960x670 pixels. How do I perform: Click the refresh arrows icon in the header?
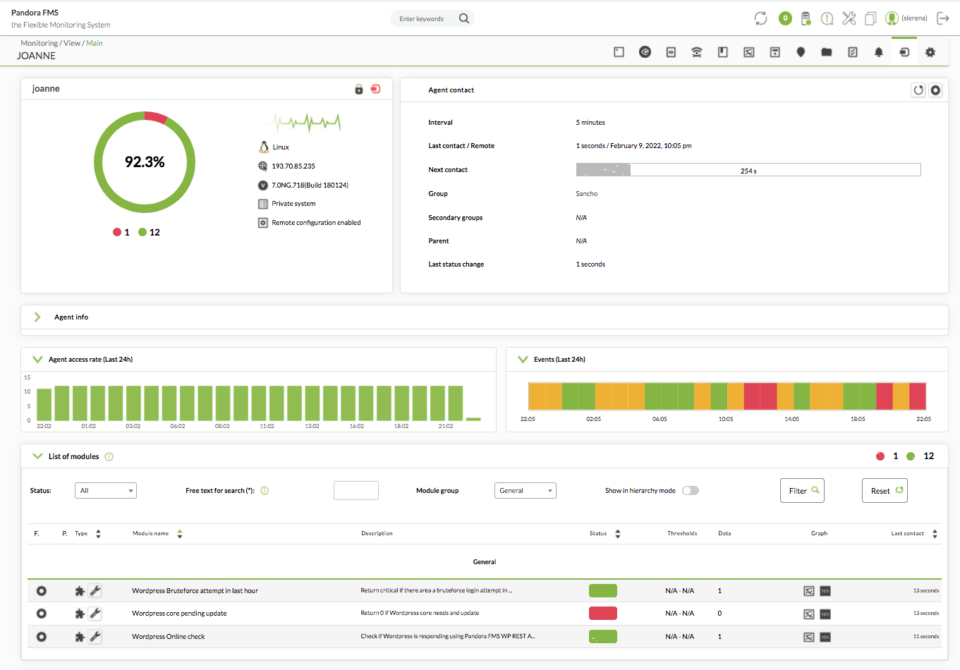click(760, 18)
